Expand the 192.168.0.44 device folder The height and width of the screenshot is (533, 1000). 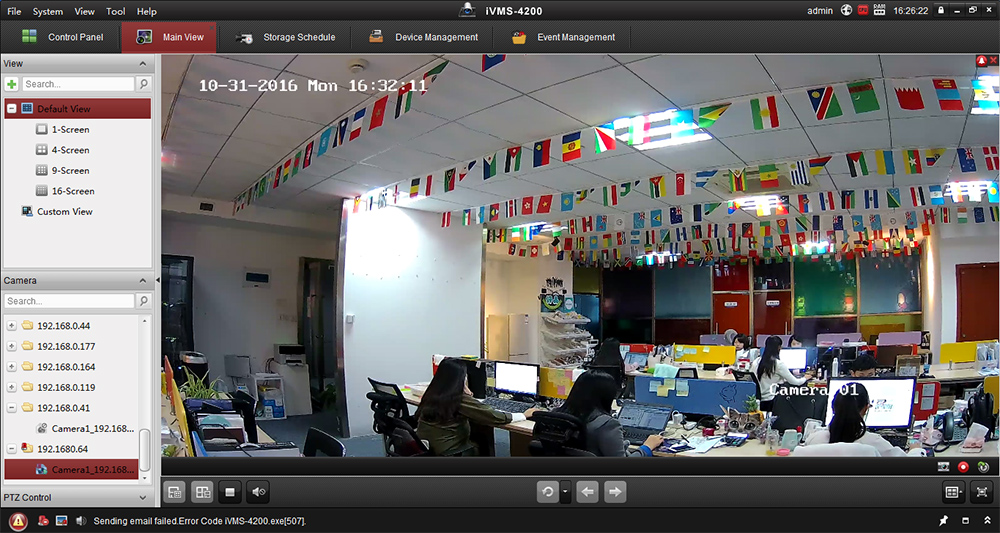[x=11, y=325]
